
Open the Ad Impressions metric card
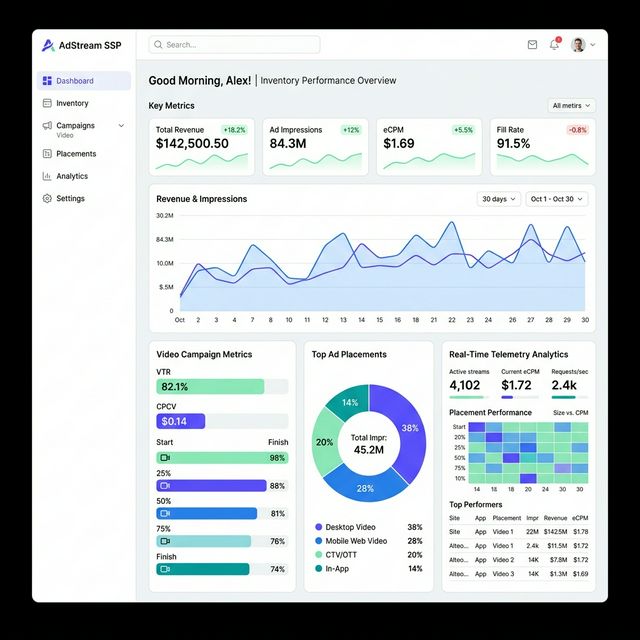click(316, 147)
